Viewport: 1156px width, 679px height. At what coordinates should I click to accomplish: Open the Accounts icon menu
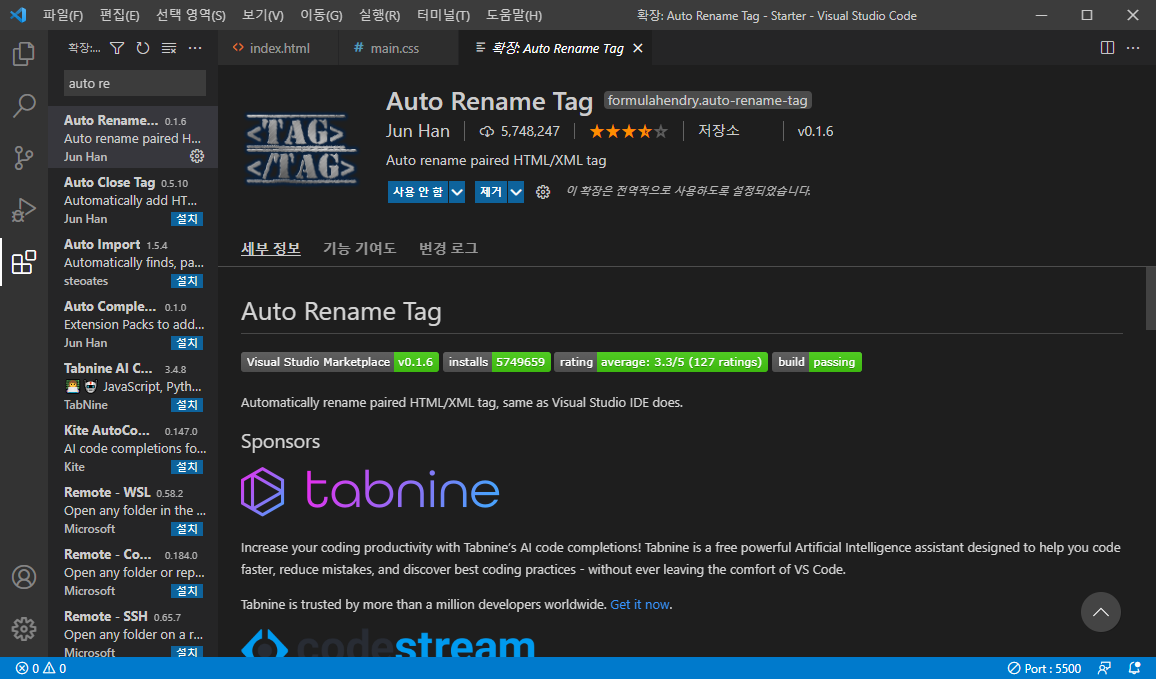click(x=24, y=577)
